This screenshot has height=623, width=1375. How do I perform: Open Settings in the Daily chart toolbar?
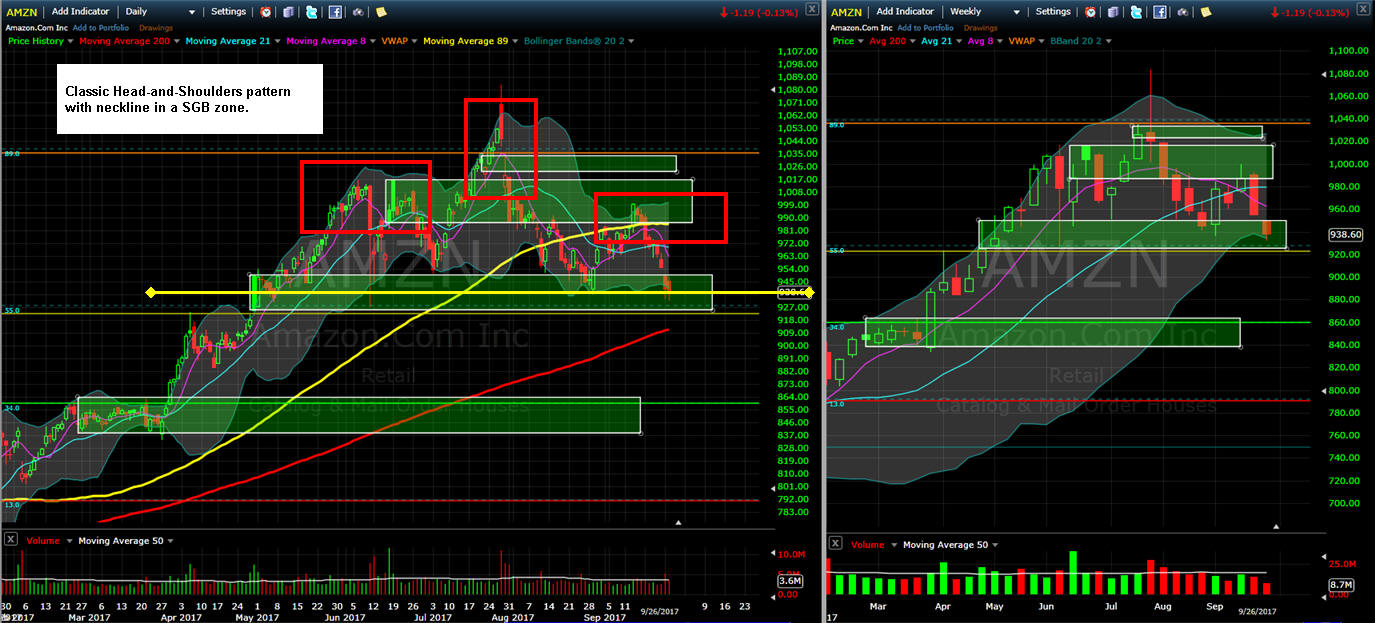(x=228, y=12)
